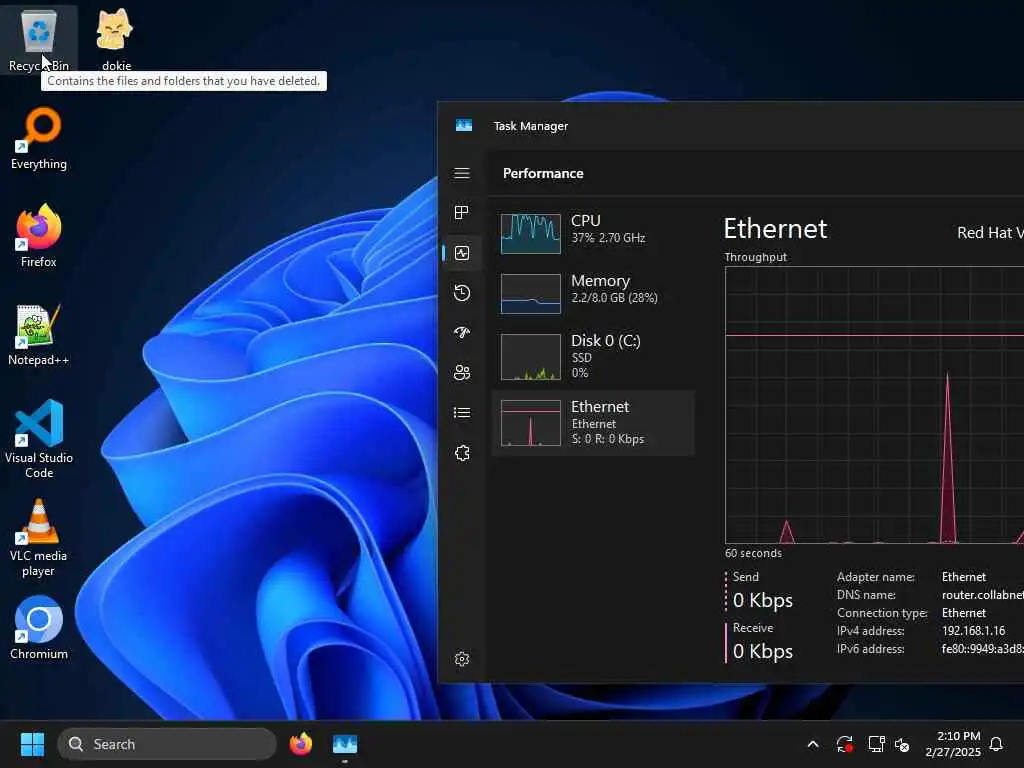Open the Details list icon in the sidebar
1024x768 pixels.
pos(462,413)
